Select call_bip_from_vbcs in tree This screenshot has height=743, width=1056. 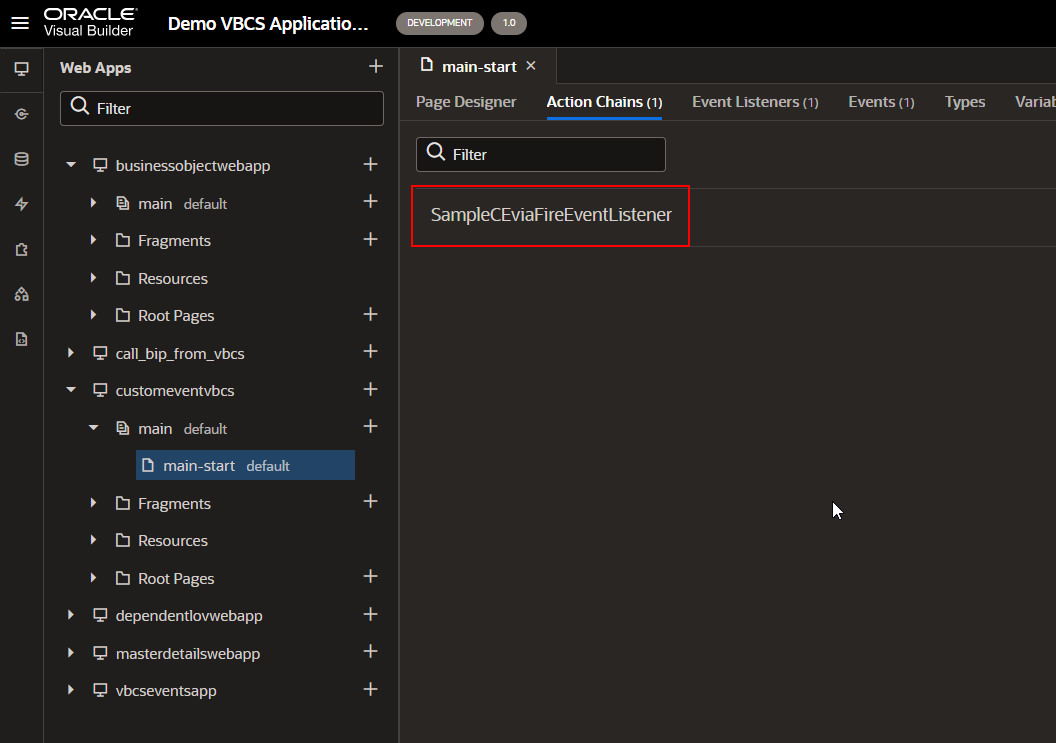point(180,354)
